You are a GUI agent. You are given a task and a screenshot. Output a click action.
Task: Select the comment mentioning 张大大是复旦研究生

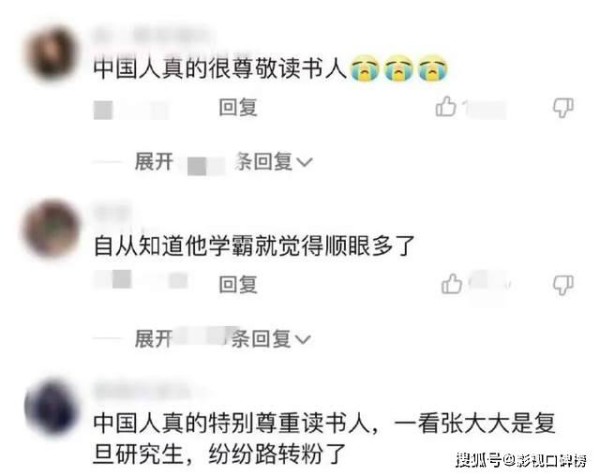(324, 439)
